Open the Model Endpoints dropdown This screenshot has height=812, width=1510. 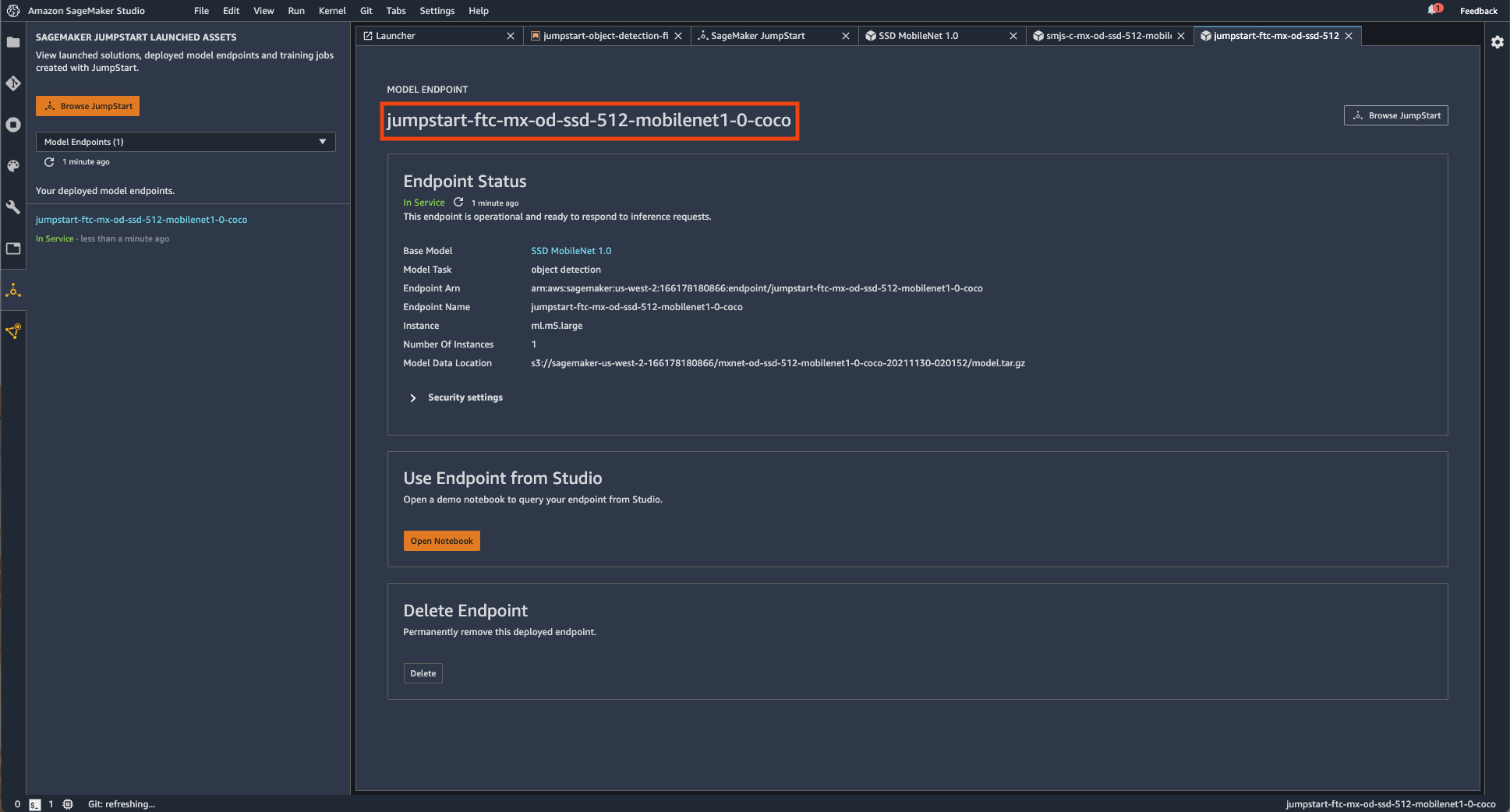click(x=186, y=142)
